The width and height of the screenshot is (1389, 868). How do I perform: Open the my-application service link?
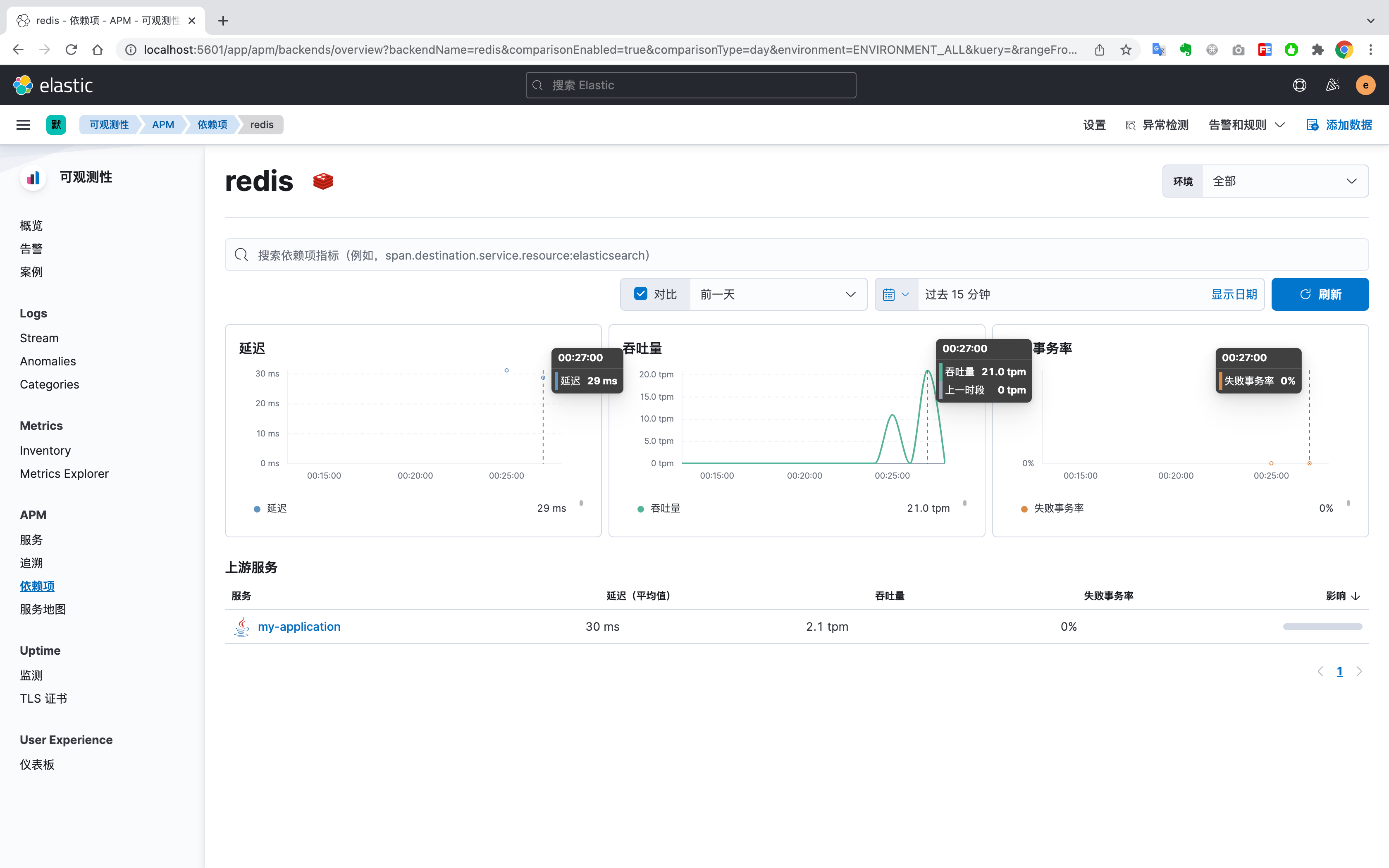[x=299, y=626]
